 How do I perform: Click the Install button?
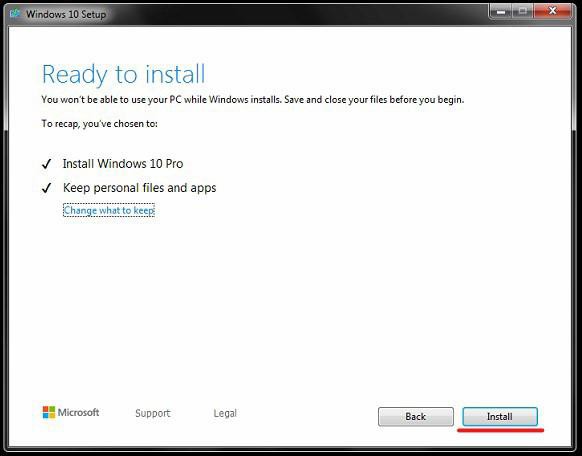[x=500, y=416]
